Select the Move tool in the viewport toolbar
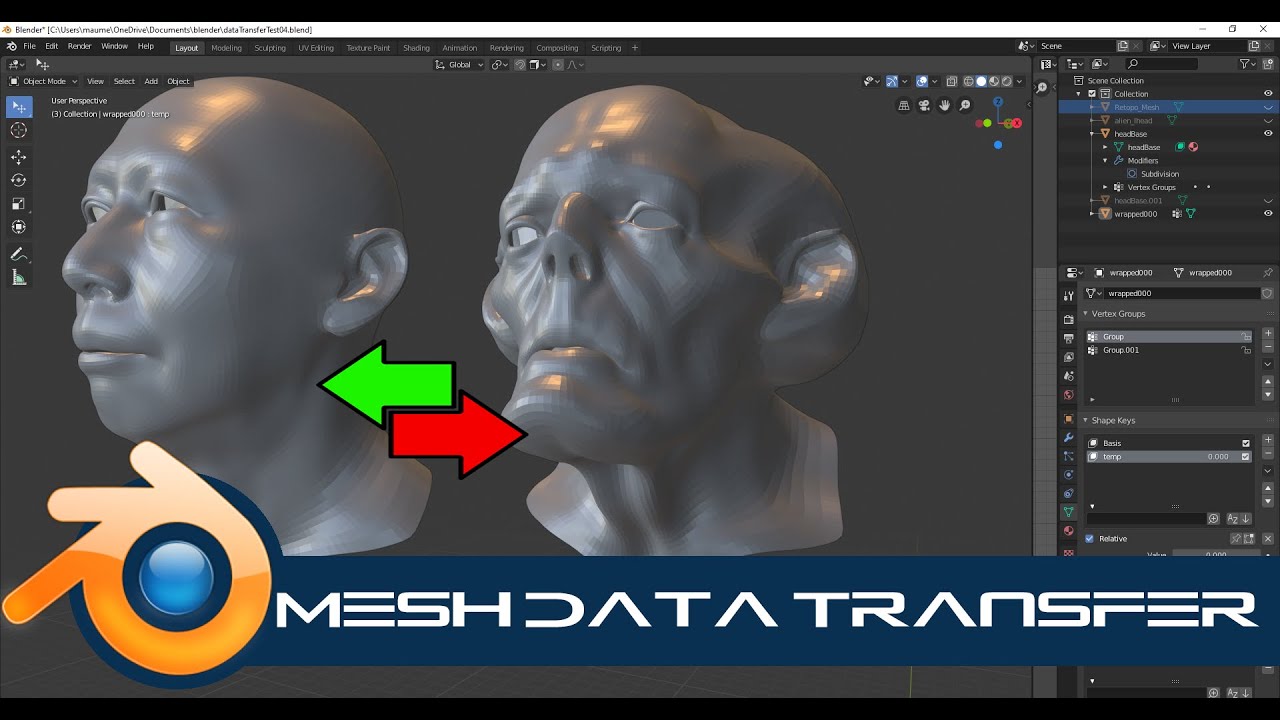The height and width of the screenshot is (720, 1280). coord(18,157)
